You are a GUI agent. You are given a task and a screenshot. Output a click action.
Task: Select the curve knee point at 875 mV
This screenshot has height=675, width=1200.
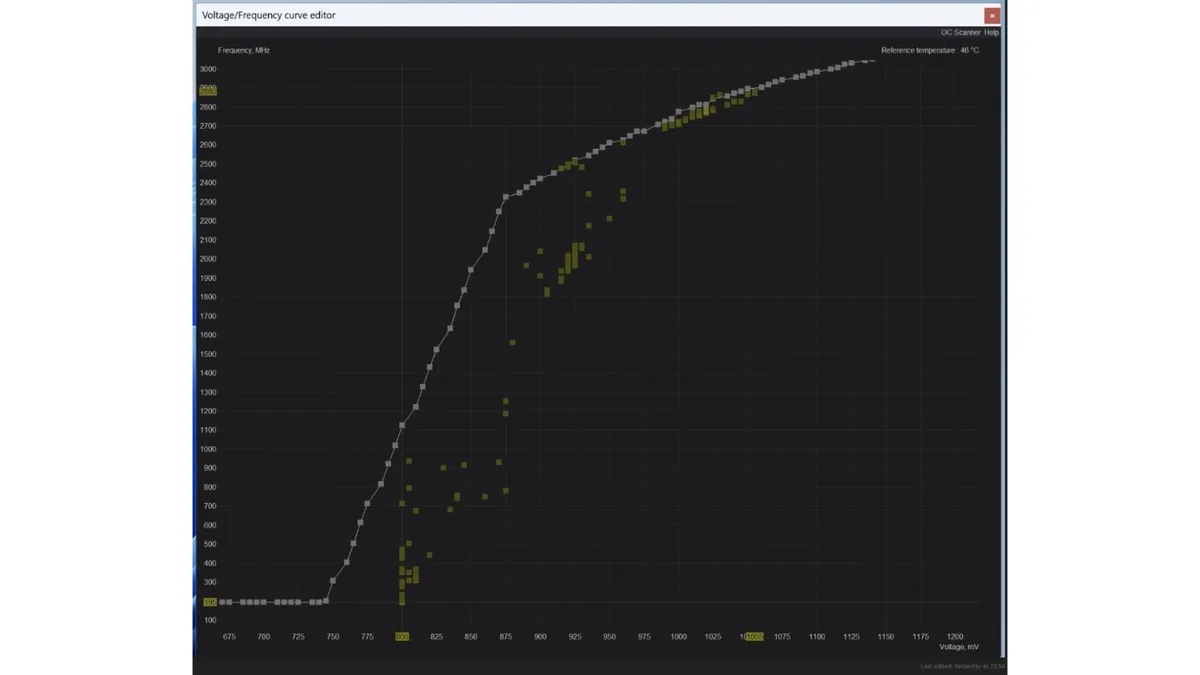pos(506,197)
